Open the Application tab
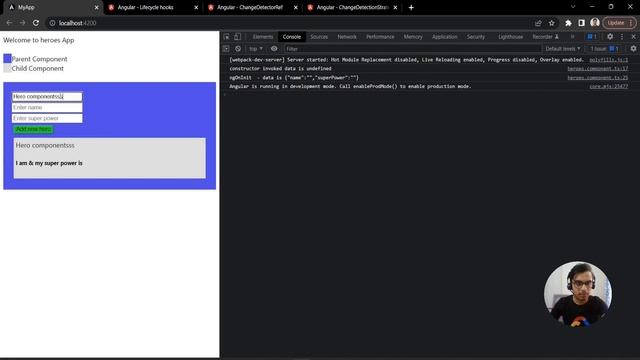640x360 pixels. [x=445, y=37]
